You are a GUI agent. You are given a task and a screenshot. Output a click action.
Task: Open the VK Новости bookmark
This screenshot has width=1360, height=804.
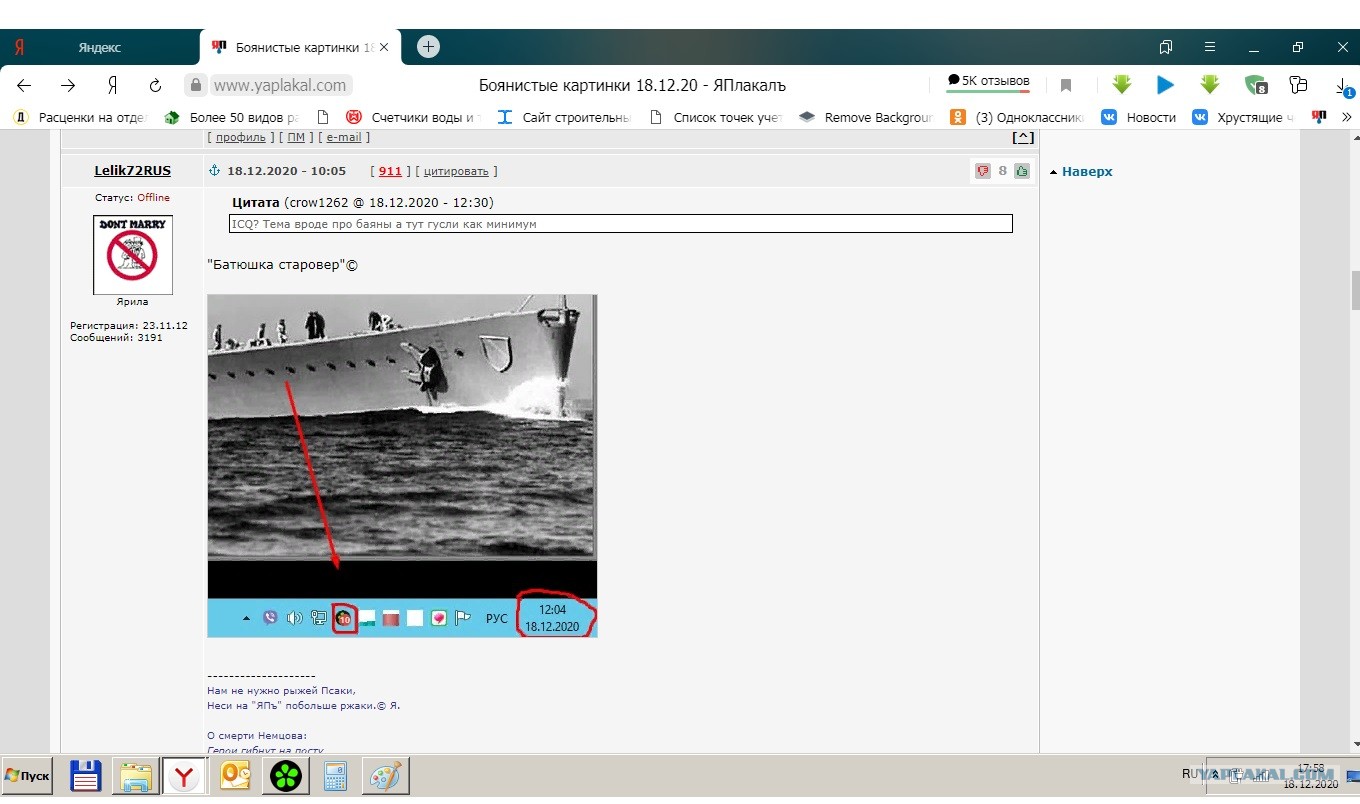tap(1139, 117)
